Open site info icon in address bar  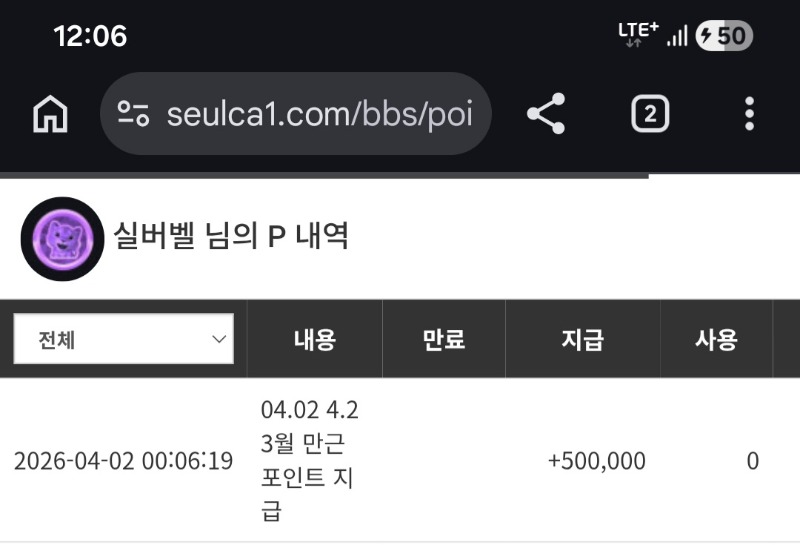point(133,114)
